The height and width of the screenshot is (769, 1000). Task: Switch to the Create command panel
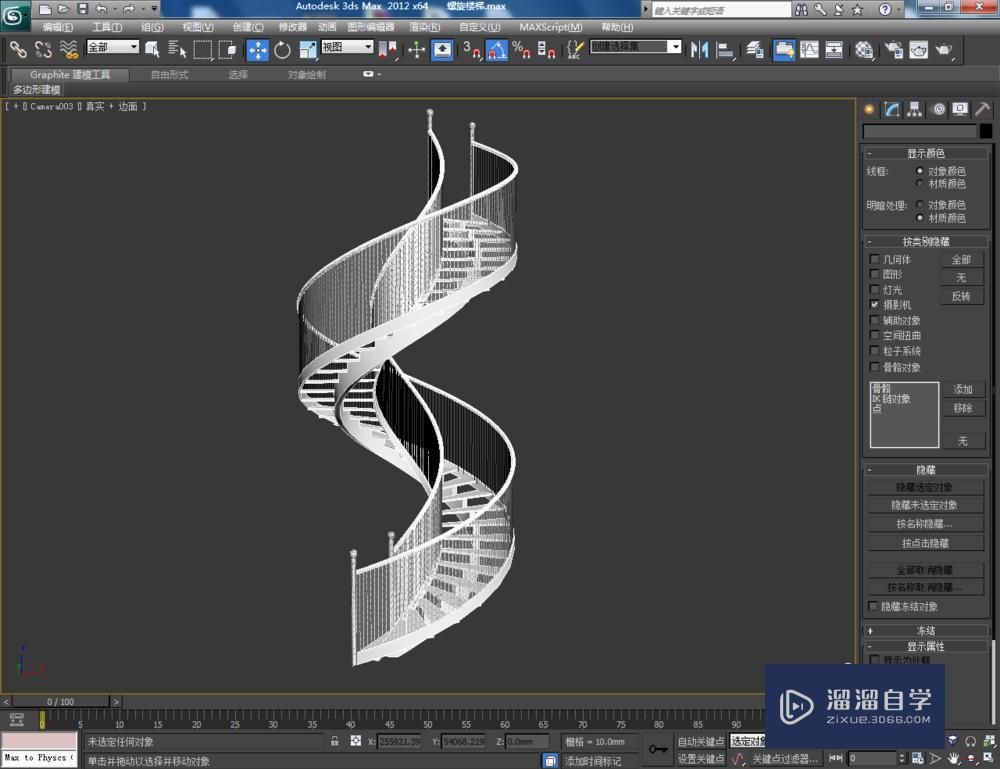pyautogui.click(x=869, y=109)
